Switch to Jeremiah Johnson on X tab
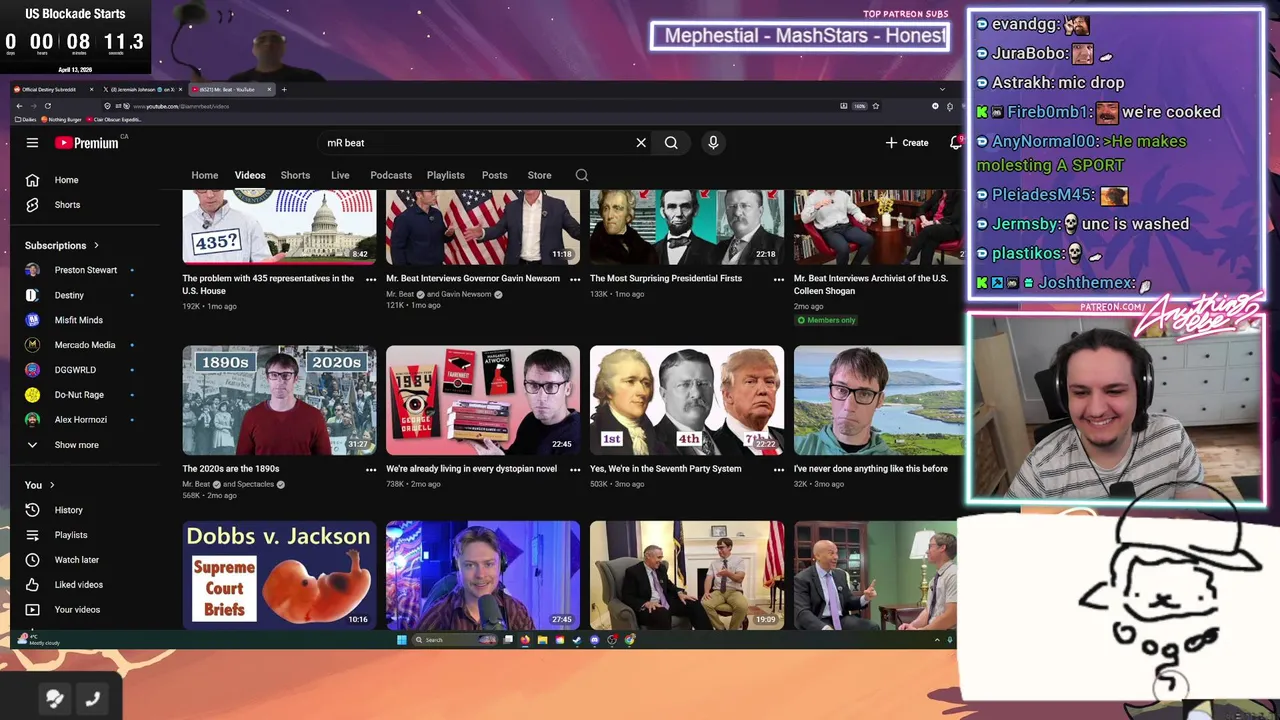Image resolution: width=1280 pixels, height=720 pixels. [144, 89]
